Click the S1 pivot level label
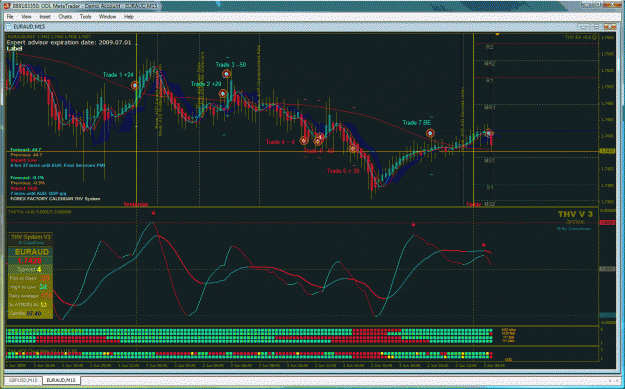Image resolution: width=625 pixels, height=389 pixels. (x=490, y=187)
